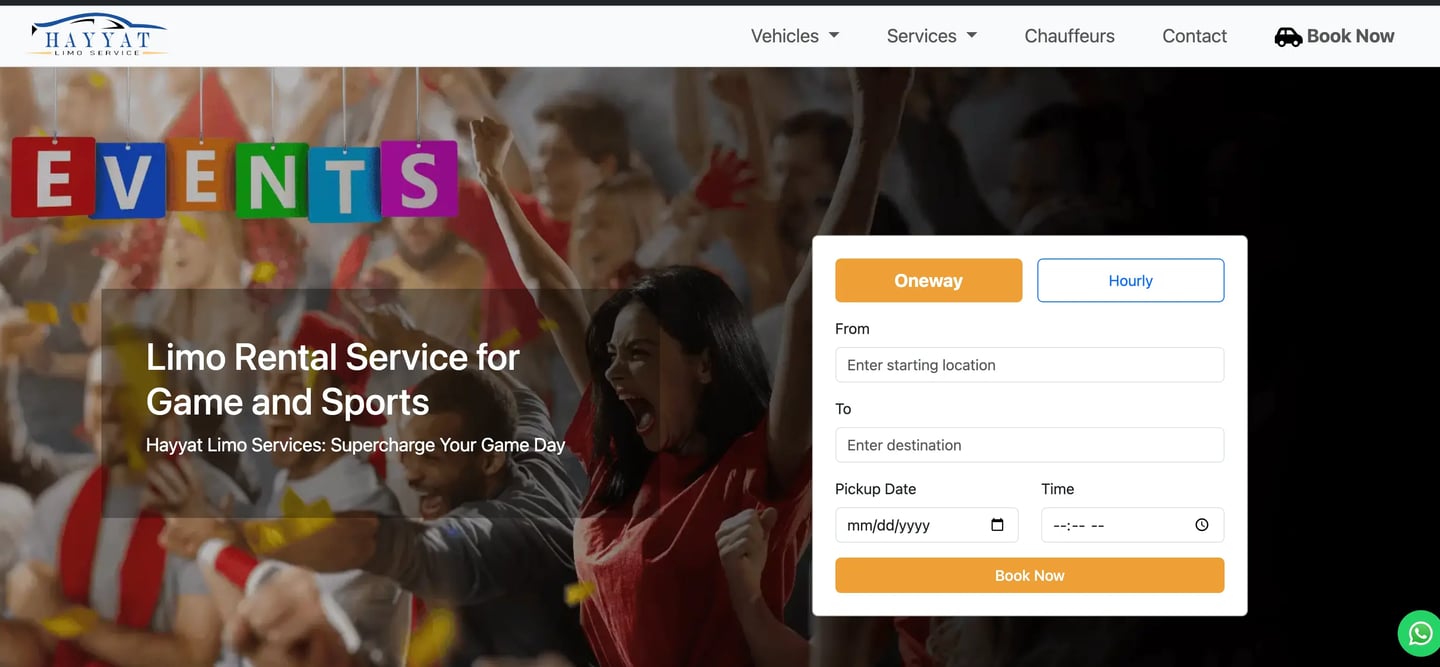
Task: Open the clock picker in Time field
Action: click(1202, 525)
